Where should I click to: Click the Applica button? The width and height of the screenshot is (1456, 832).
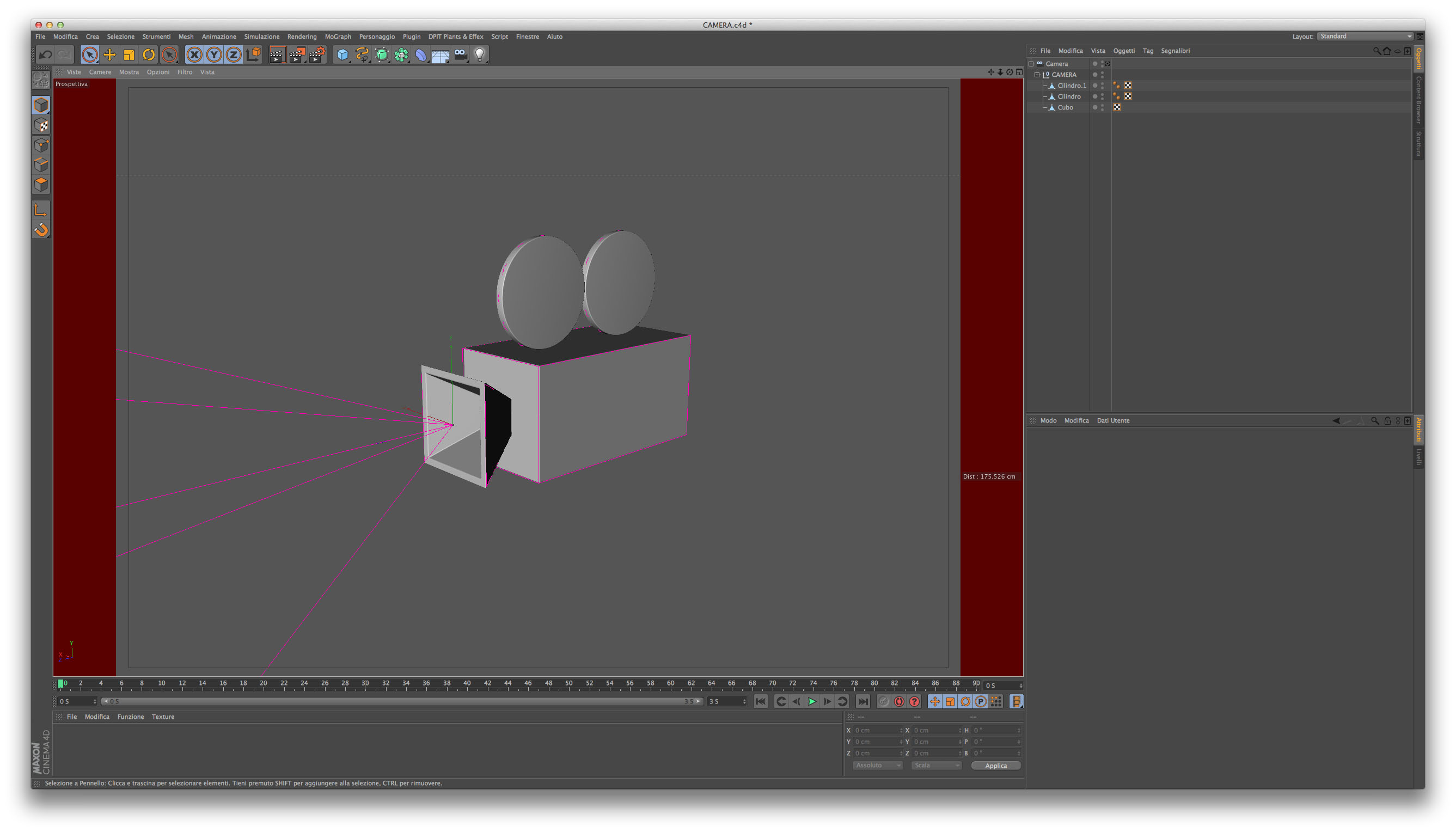995,765
